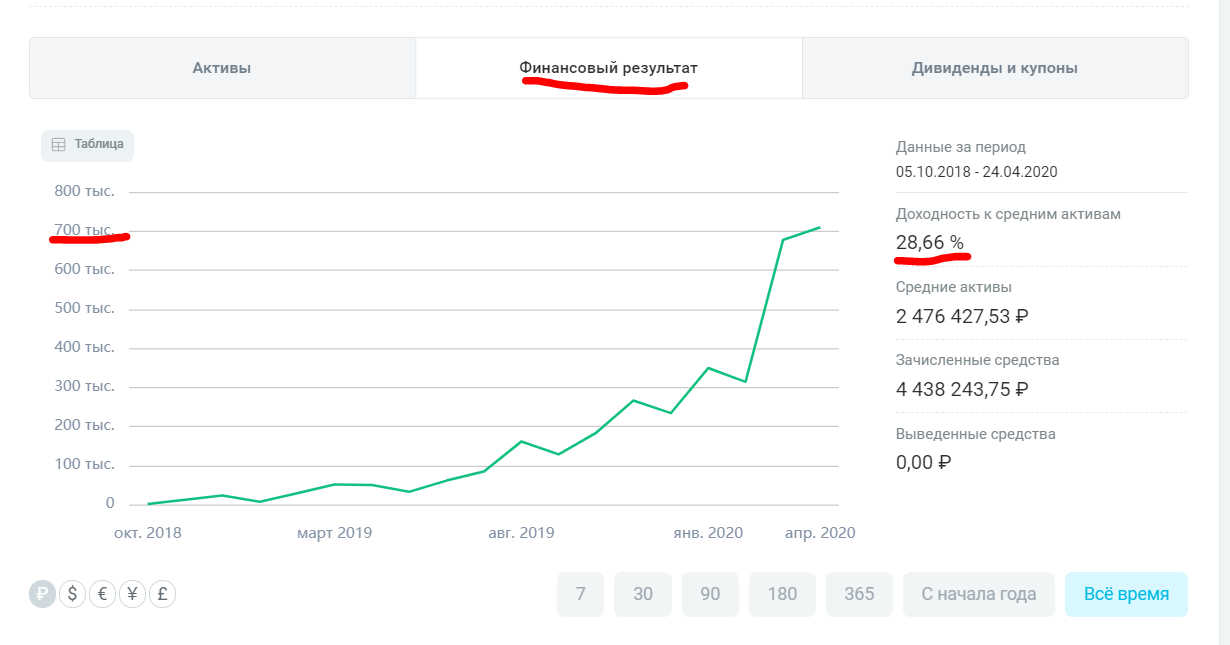Click the table grid icon
This screenshot has width=1230, height=645.
pos(58,144)
